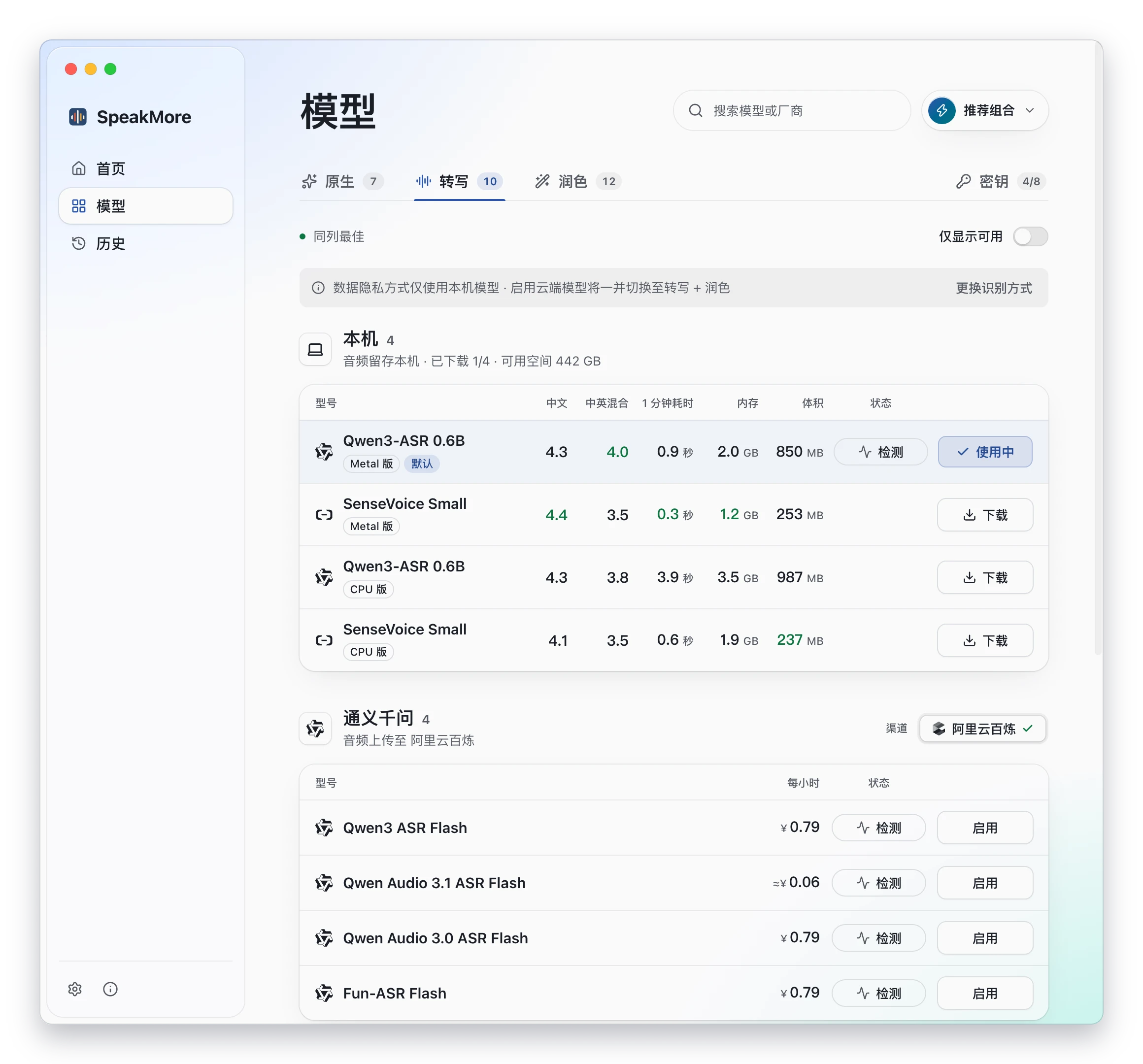Image resolution: width=1143 pixels, height=1064 pixels.
Task: Click the home icon beside 首页
Action: 79,168
